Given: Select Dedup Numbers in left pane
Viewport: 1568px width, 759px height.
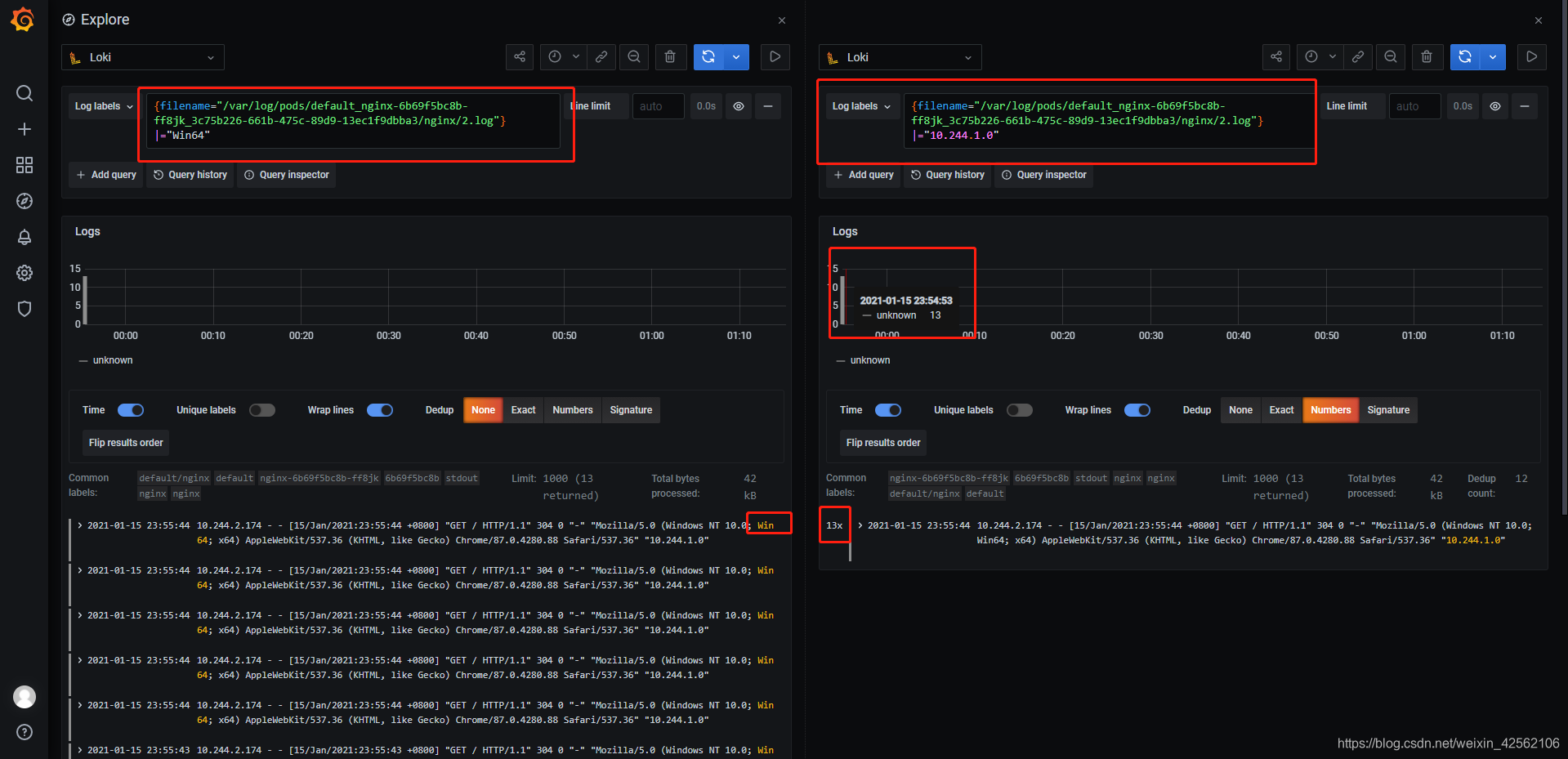Looking at the screenshot, I should point(573,410).
